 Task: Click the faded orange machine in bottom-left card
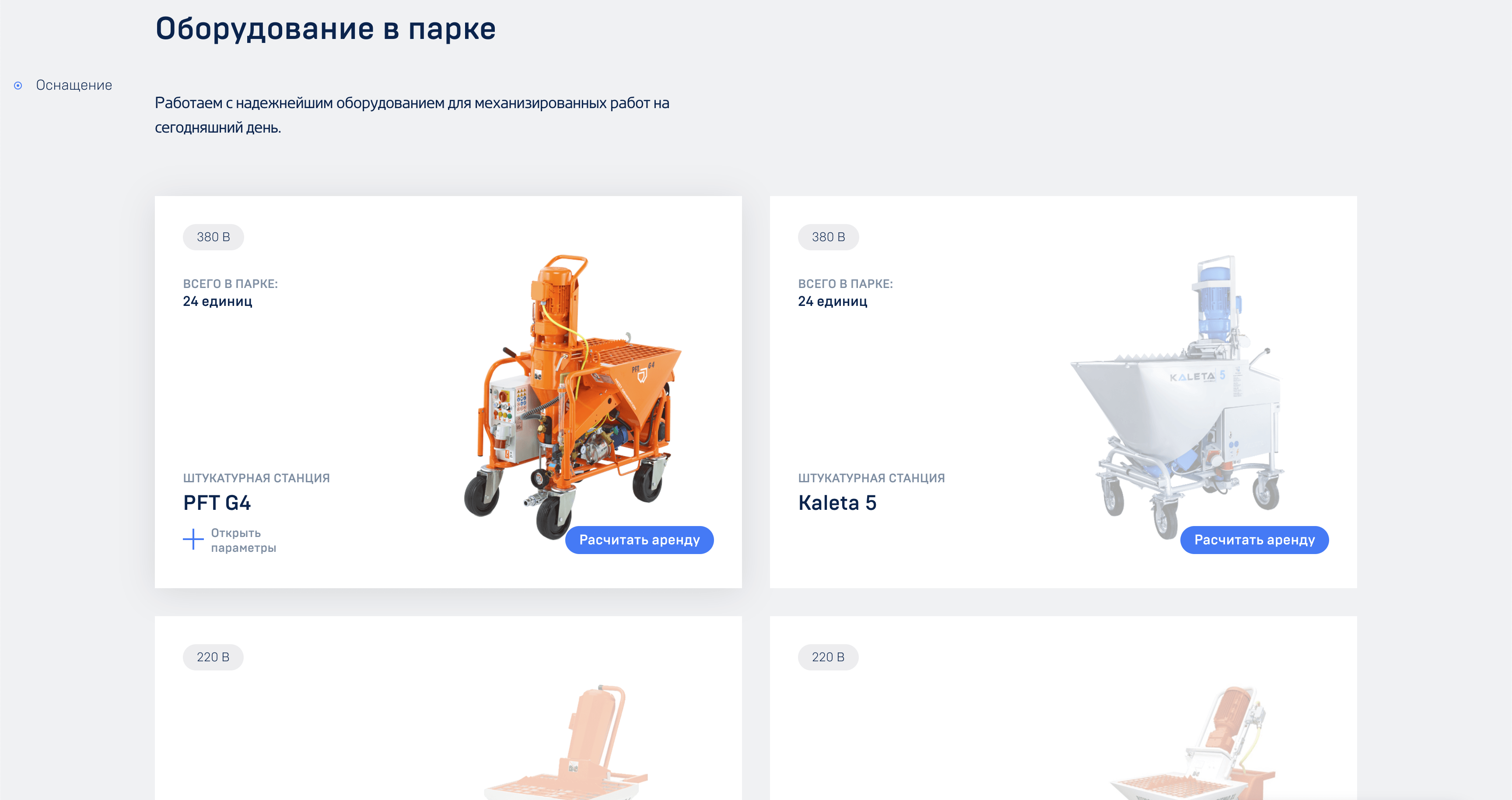[x=567, y=742]
